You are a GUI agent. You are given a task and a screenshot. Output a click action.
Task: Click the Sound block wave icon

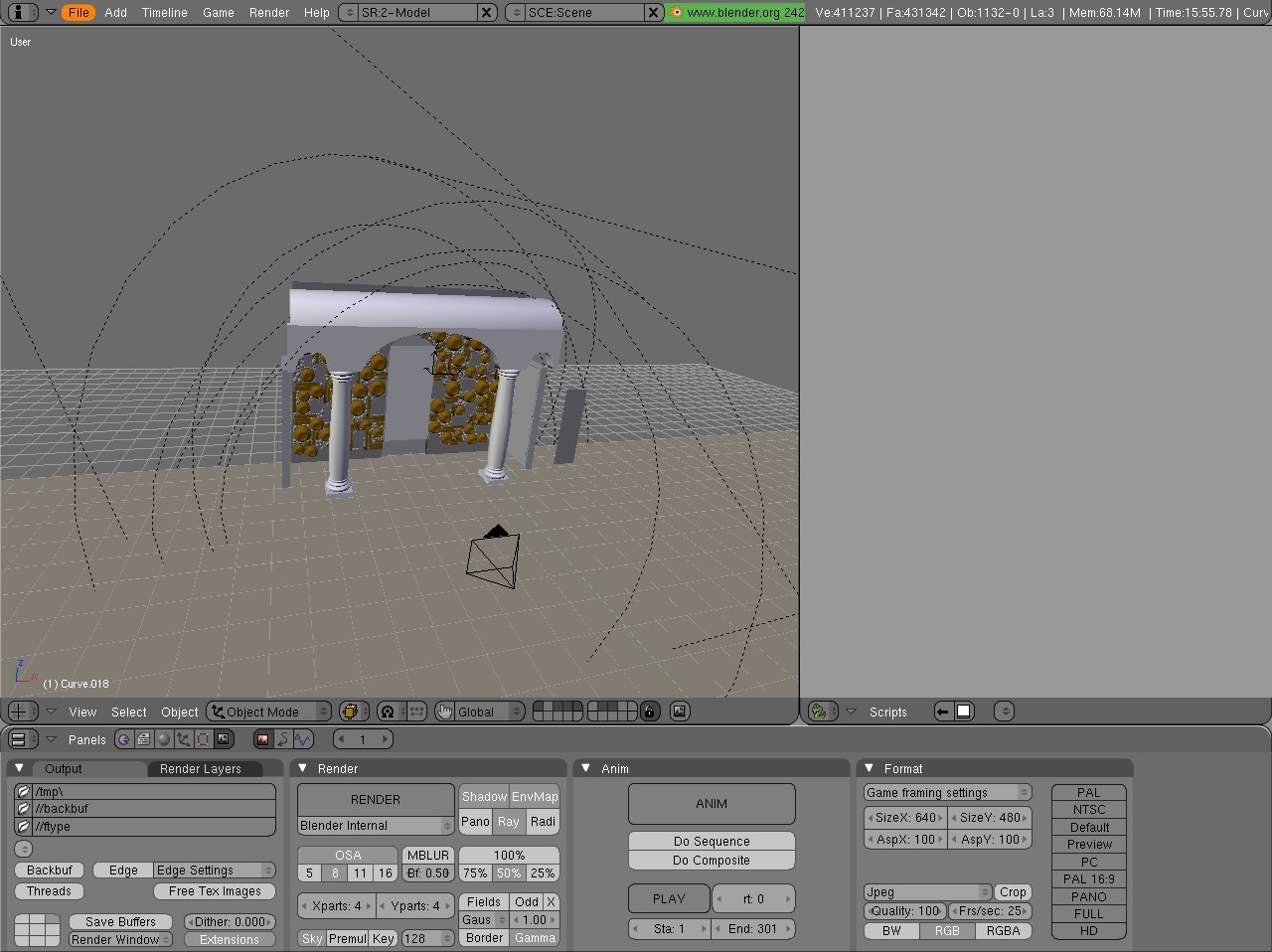(x=303, y=739)
